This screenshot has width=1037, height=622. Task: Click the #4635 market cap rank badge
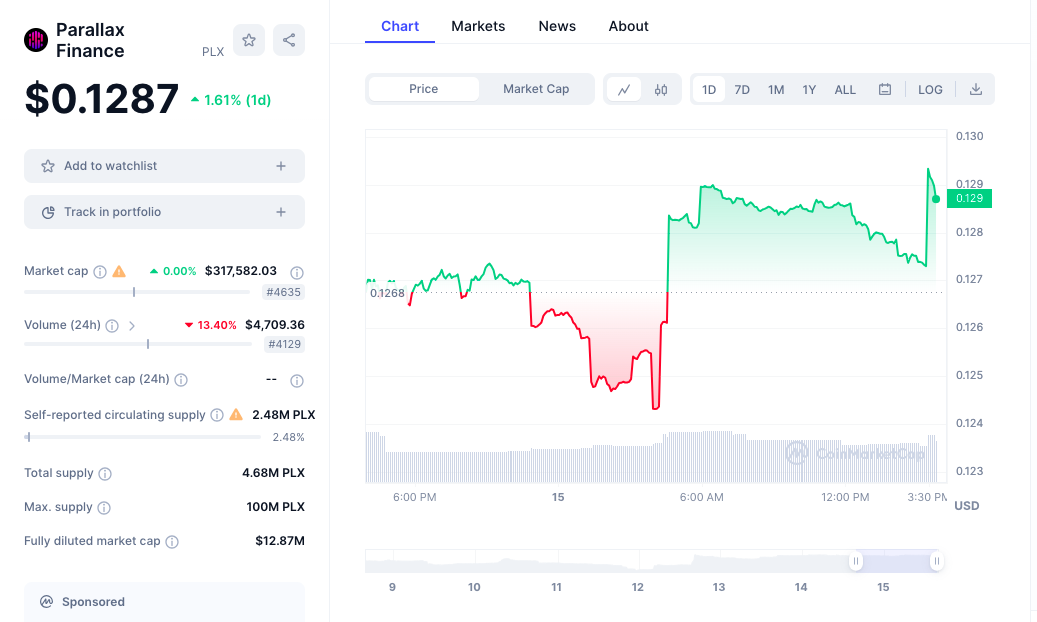pyautogui.click(x=283, y=292)
